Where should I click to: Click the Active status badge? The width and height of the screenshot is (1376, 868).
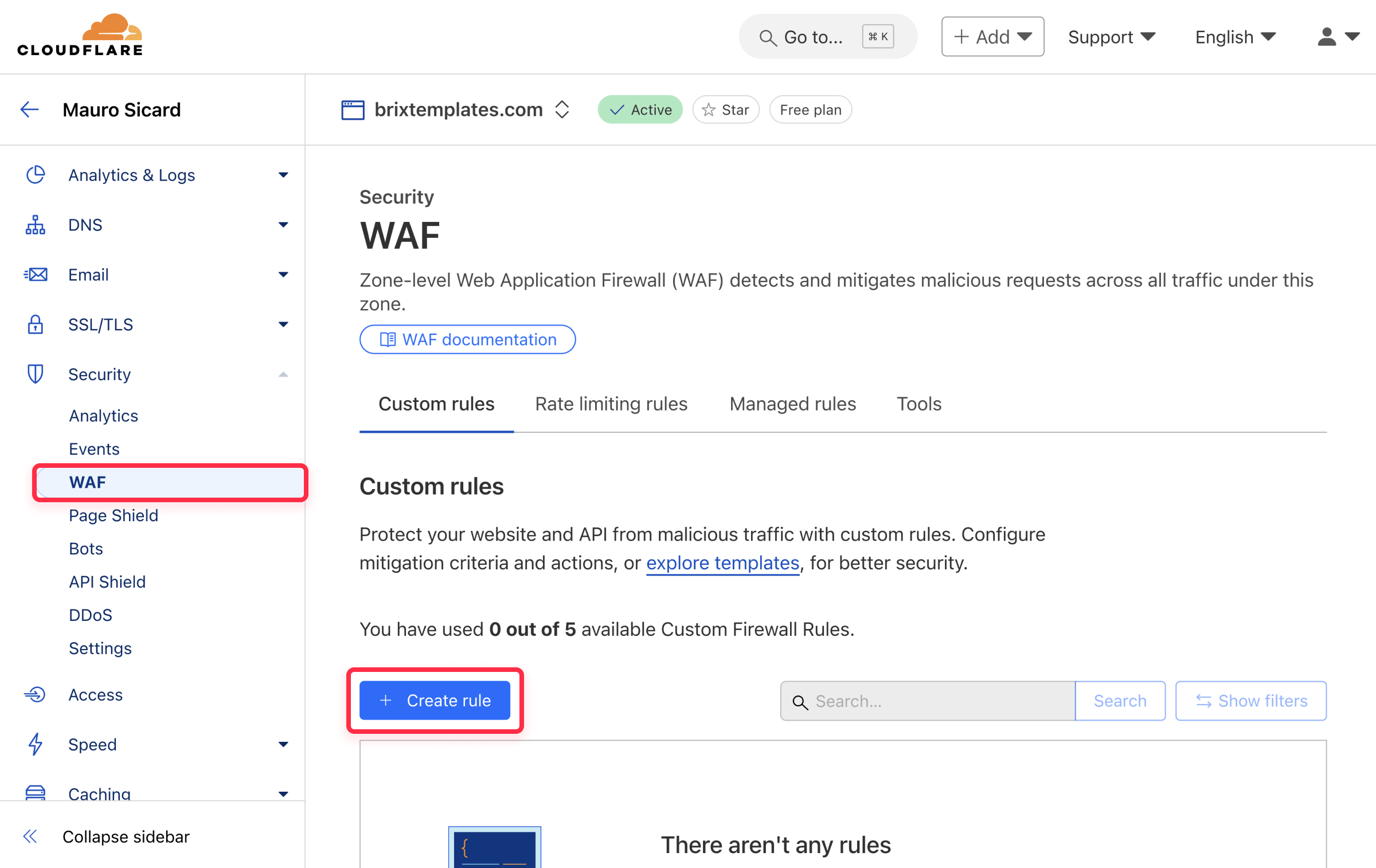[640, 110]
